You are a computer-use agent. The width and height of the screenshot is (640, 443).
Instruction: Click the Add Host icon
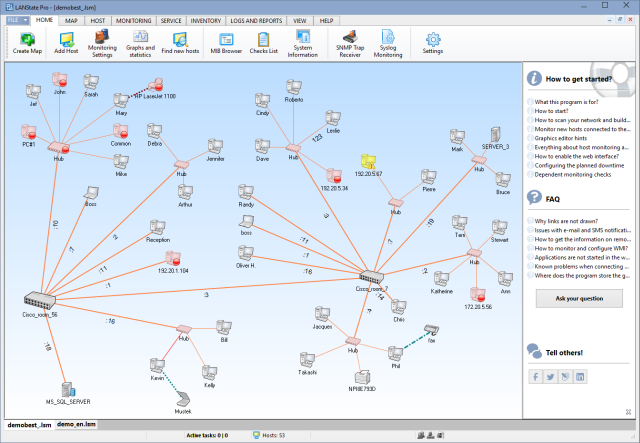point(66,40)
